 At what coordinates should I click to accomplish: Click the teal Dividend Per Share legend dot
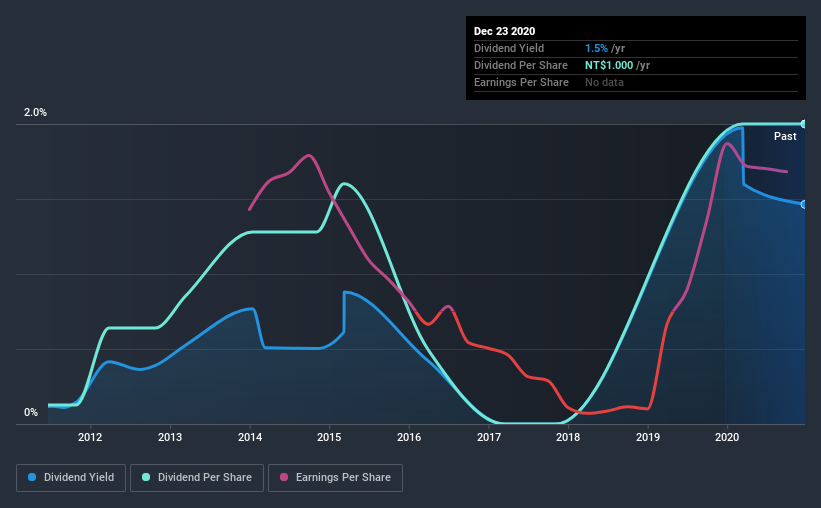146,477
